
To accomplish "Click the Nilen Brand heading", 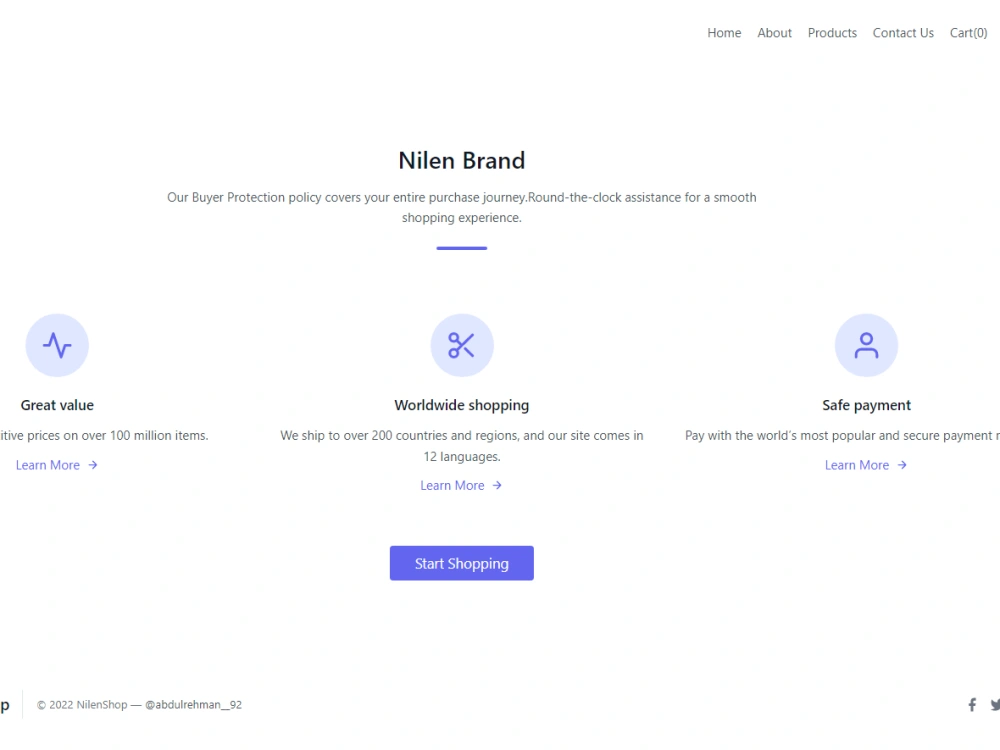I will (x=461, y=160).
